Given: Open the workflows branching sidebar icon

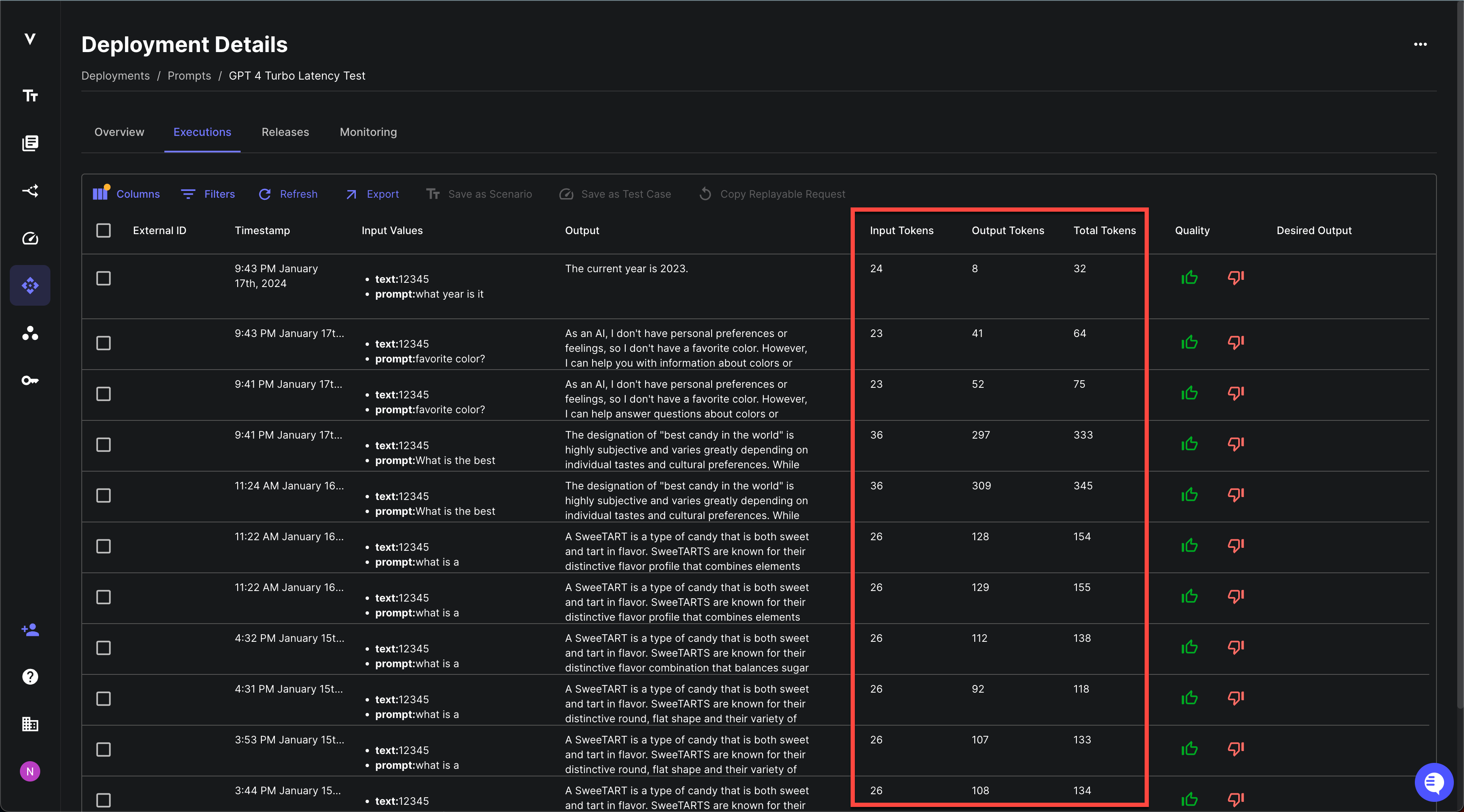Looking at the screenshot, I should (30, 190).
